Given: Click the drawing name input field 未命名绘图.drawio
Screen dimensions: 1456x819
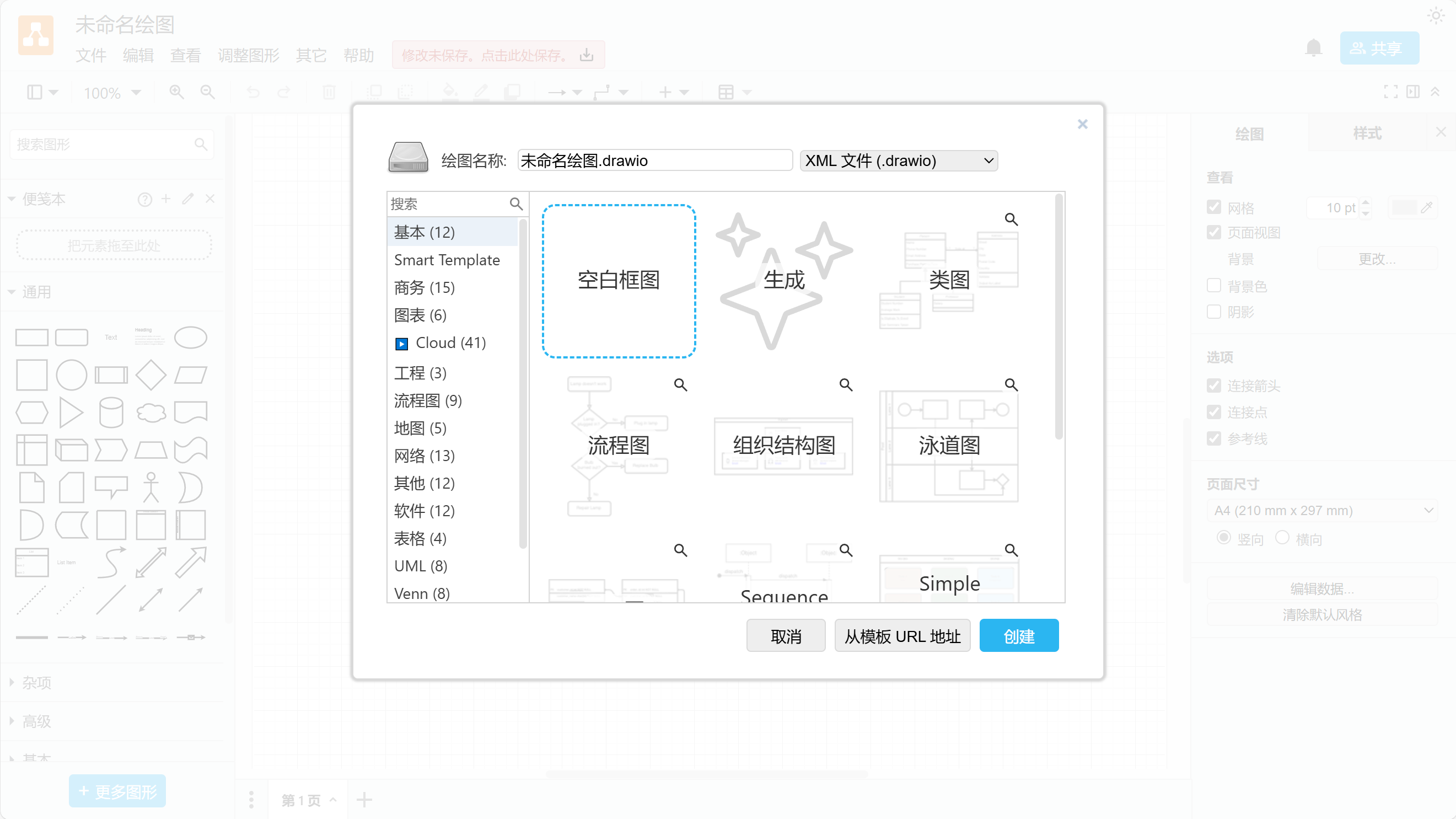Looking at the screenshot, I should [654, 160].
